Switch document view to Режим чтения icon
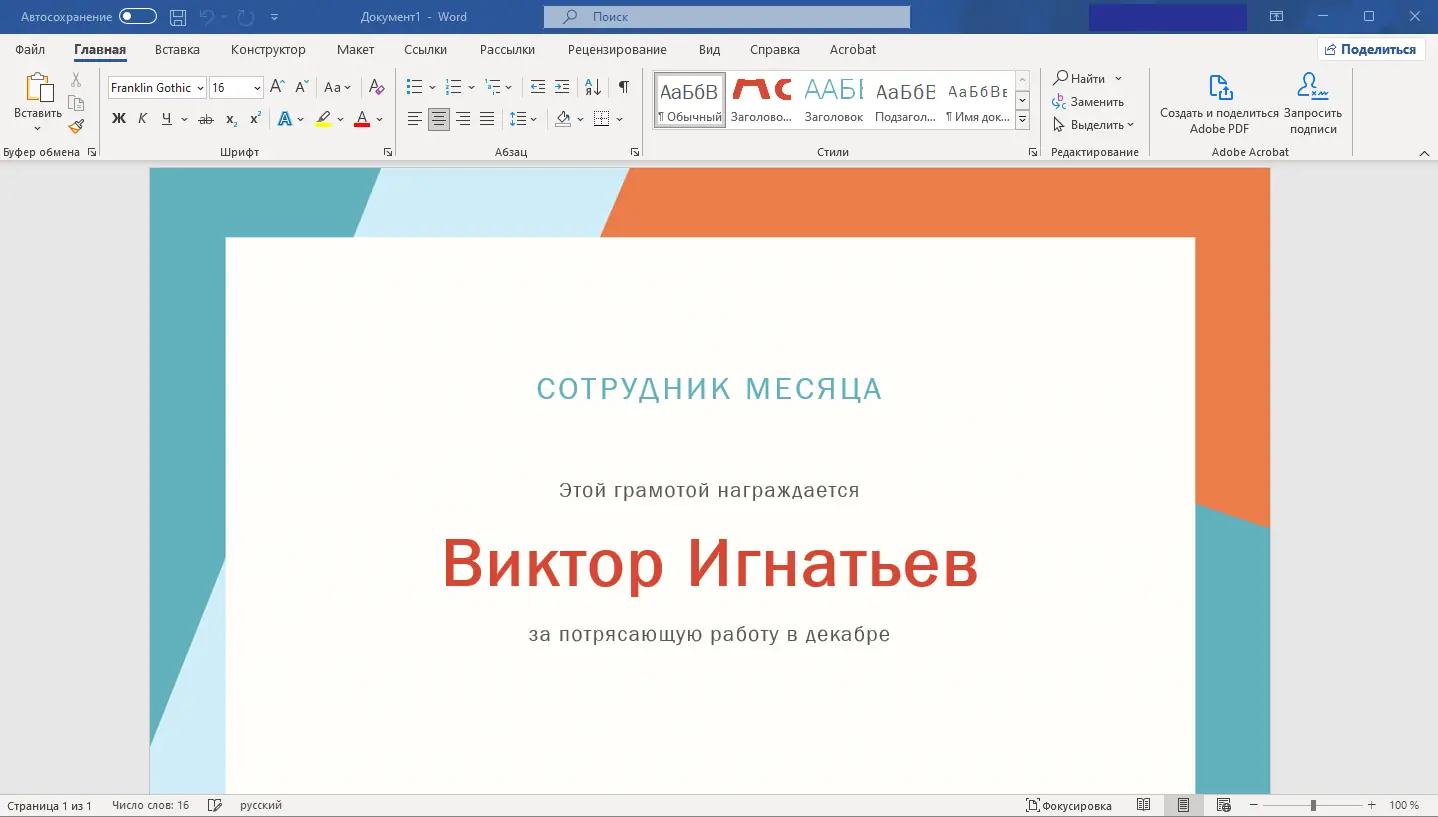The image size is (1438, 817). tap(1143, 804)
